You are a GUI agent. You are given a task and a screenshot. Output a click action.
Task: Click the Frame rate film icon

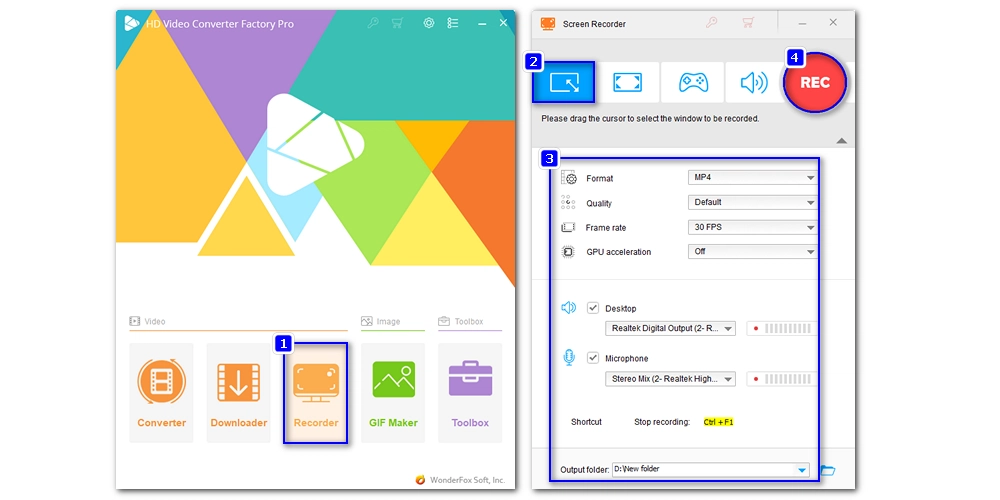tap(568, 228)
